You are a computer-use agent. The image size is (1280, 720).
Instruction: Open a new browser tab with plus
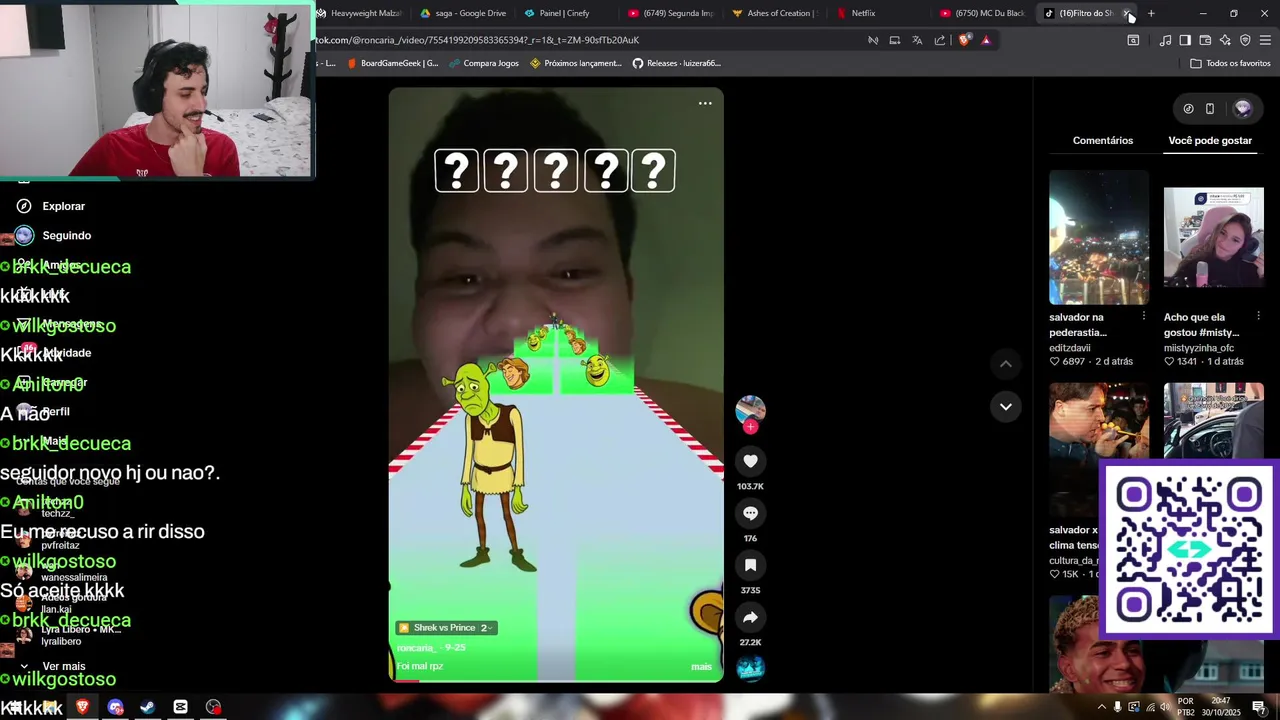pos(1151,13)
